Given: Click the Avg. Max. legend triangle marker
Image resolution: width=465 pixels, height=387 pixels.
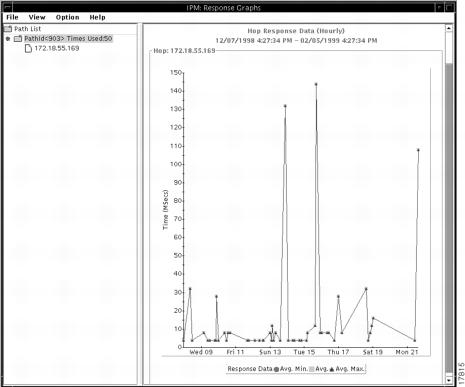Looking at the screenshot, I should click(332, 369).
